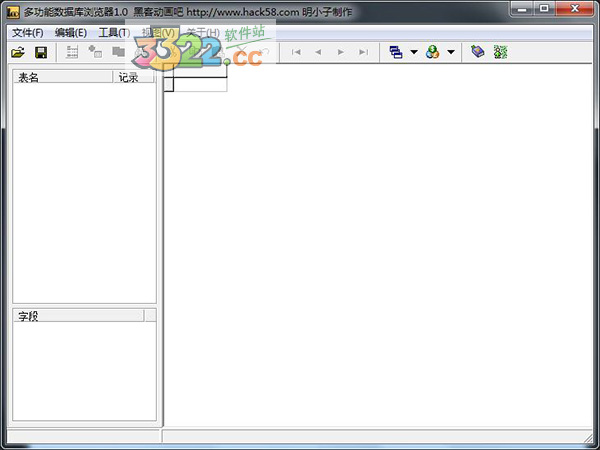Viewport: 600px width, 450px height.
Task: Click the open folder icon in toolbar
Action: (18, 51)
